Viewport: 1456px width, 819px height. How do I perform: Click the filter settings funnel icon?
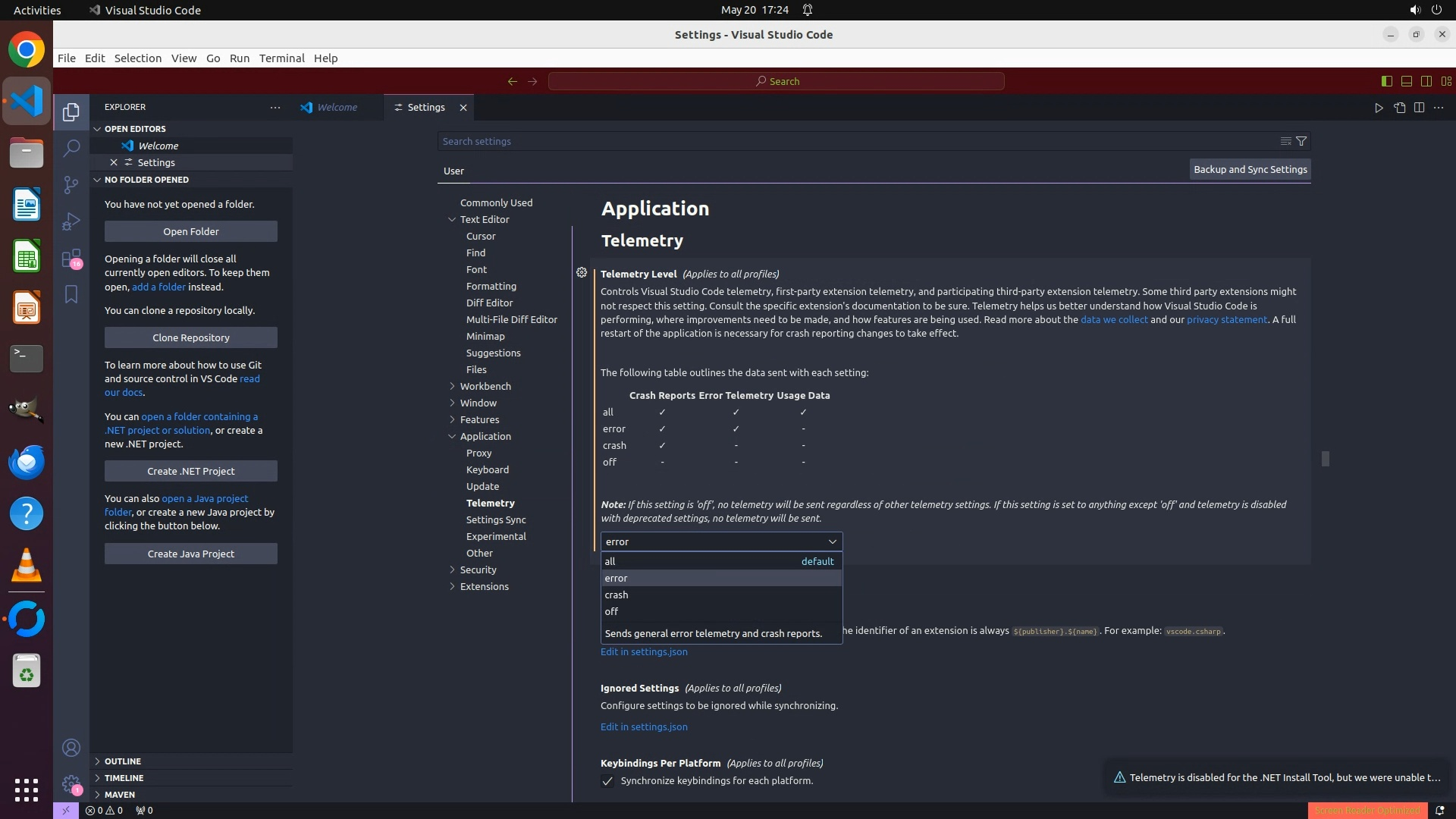click(x=1301, y=141)
